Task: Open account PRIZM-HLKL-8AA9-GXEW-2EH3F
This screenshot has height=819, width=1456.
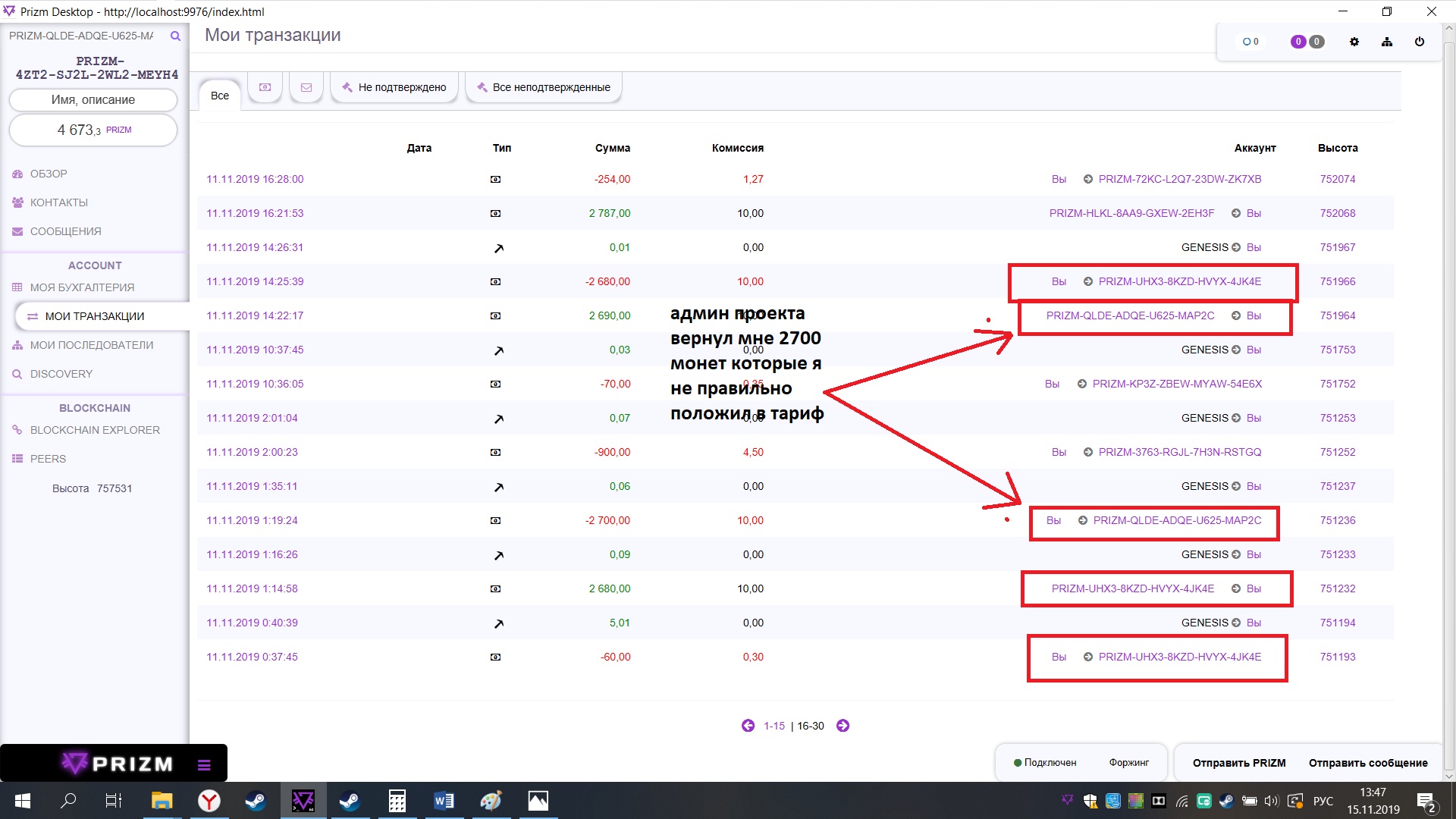Action: 1131,213
